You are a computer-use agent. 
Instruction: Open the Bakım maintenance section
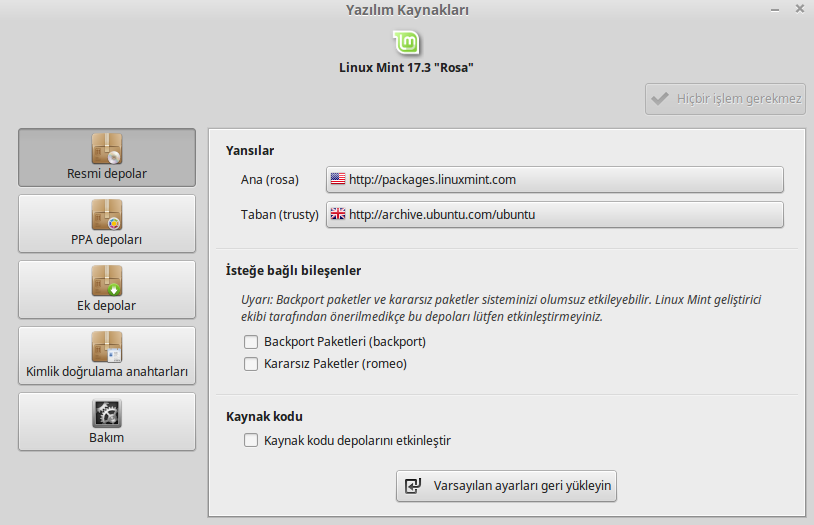click(107, 421)
